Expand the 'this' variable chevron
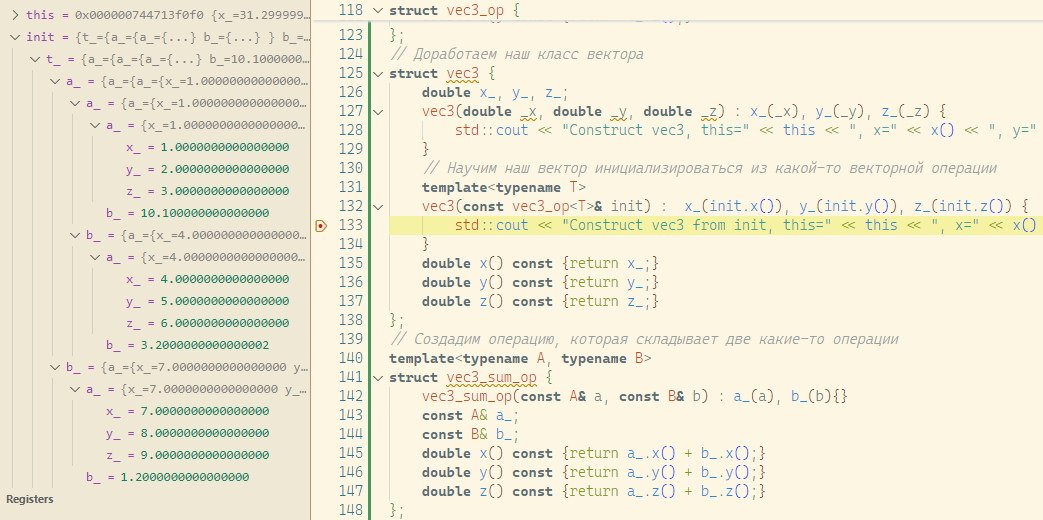Screen dimensions: 1043x520 [15, 16]
